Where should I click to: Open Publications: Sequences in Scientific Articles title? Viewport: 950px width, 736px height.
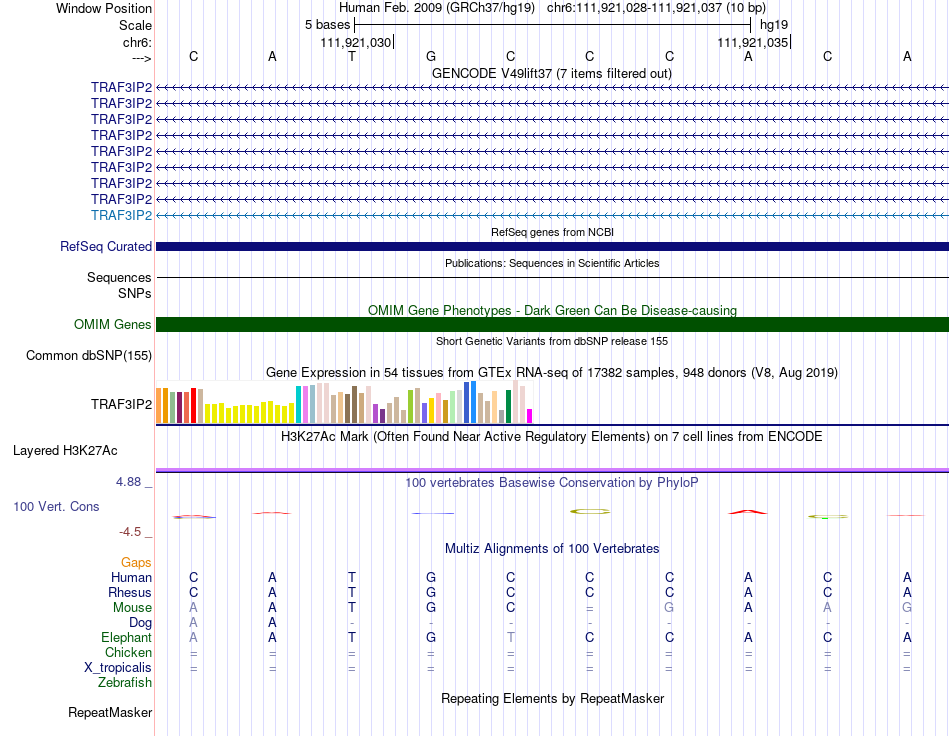pyautogui.click(x=552, y=263)
